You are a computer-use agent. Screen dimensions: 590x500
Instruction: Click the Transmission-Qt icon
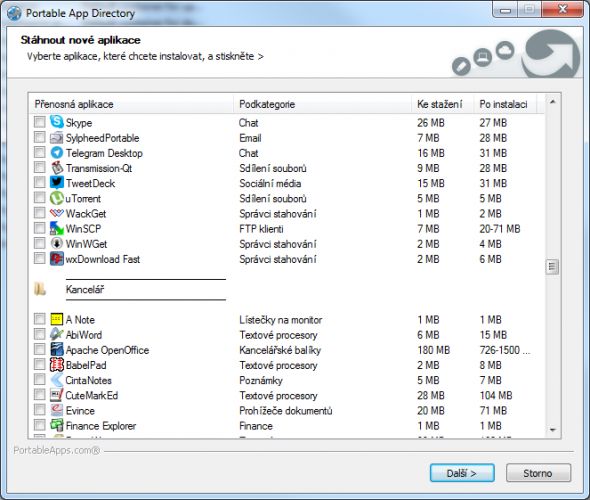(56, 167)
